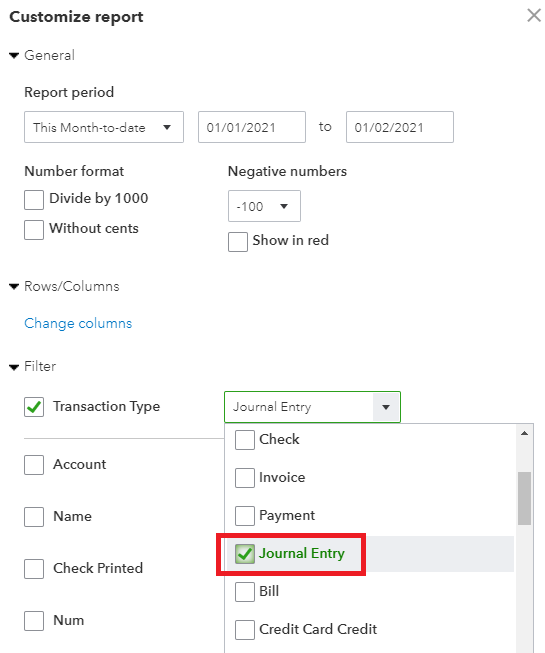Click the end date field 01/02/2021
Screen dimensions: 545x653
point(400,127)
